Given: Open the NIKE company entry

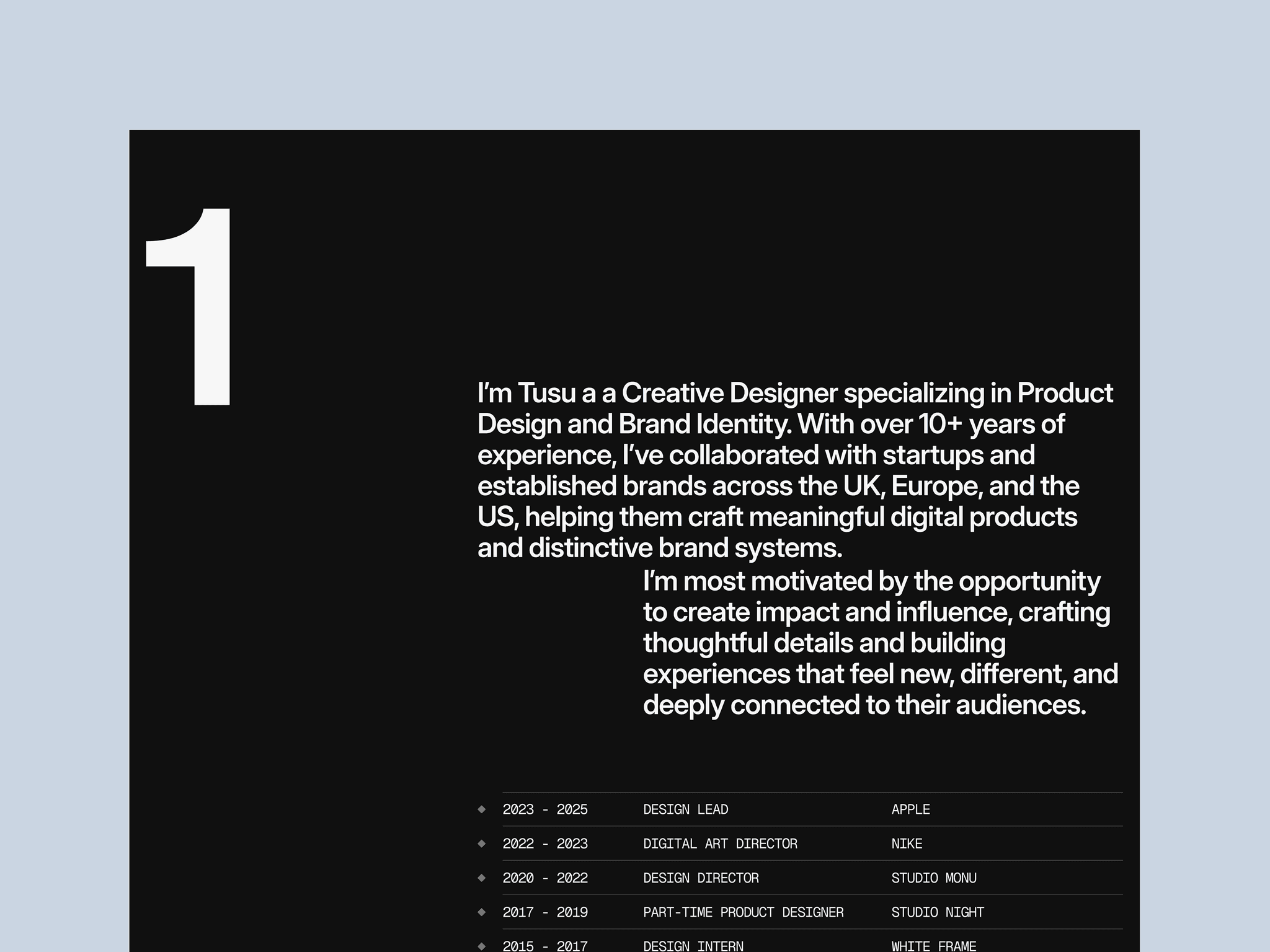Looking at the screenshot, I should coord(907,844).
